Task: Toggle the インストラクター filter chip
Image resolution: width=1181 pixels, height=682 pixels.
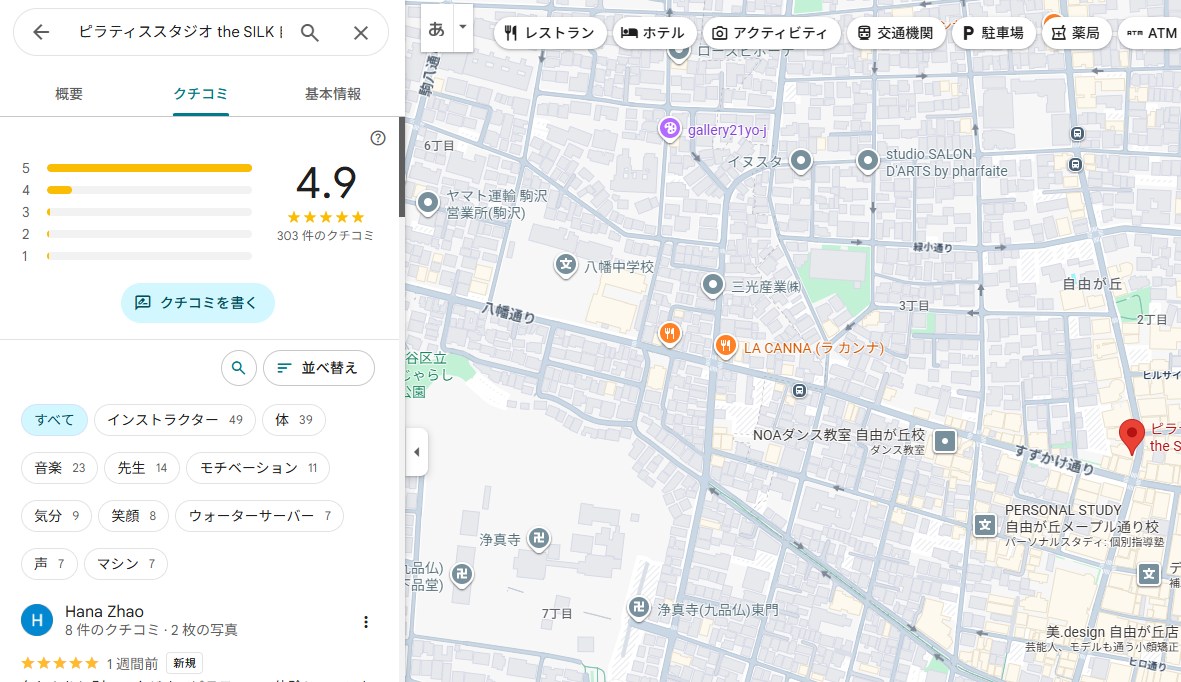Action: [x=175, y=420]
